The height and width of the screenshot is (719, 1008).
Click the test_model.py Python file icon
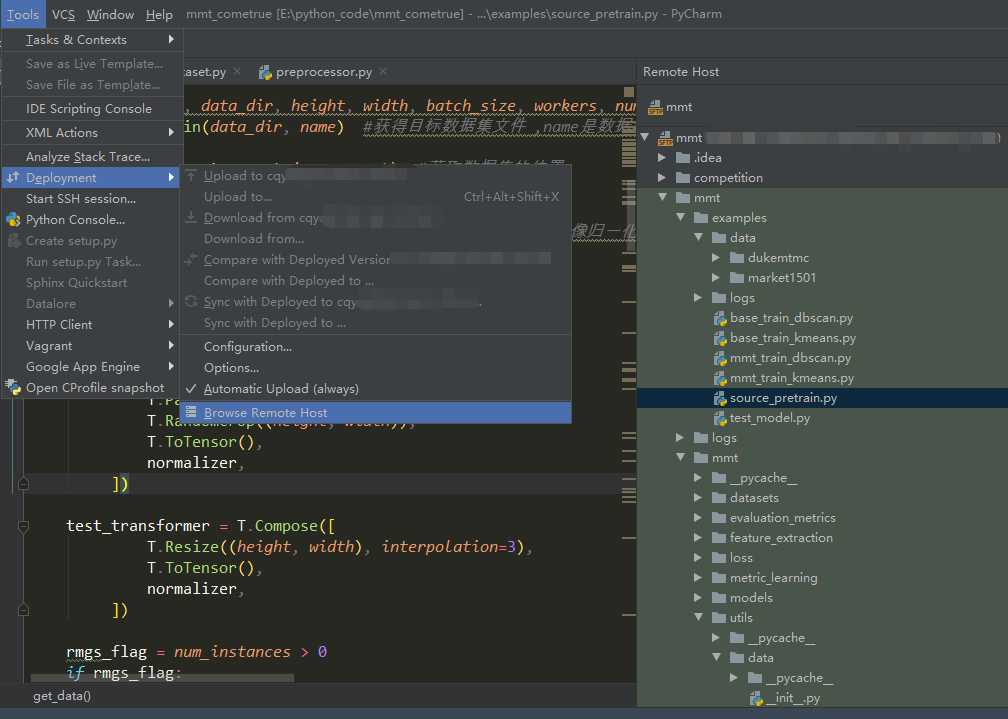[719, 418]
